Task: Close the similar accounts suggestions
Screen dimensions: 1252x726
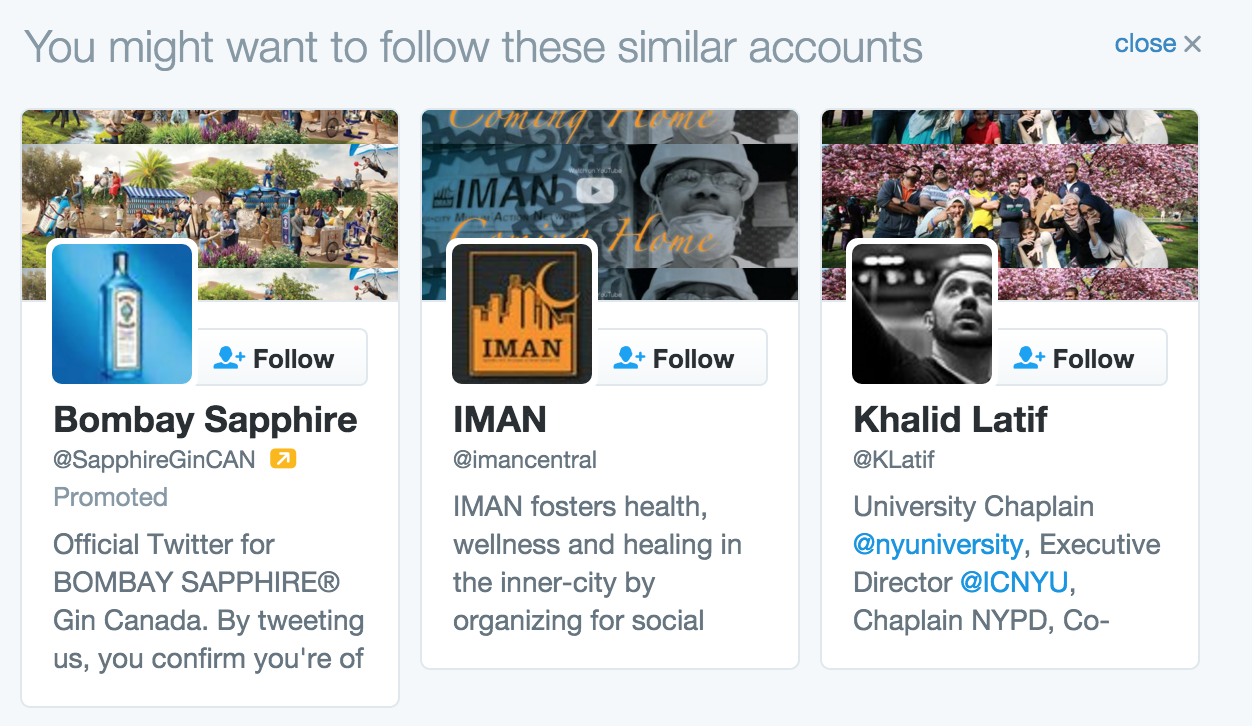Action: 1158,44
